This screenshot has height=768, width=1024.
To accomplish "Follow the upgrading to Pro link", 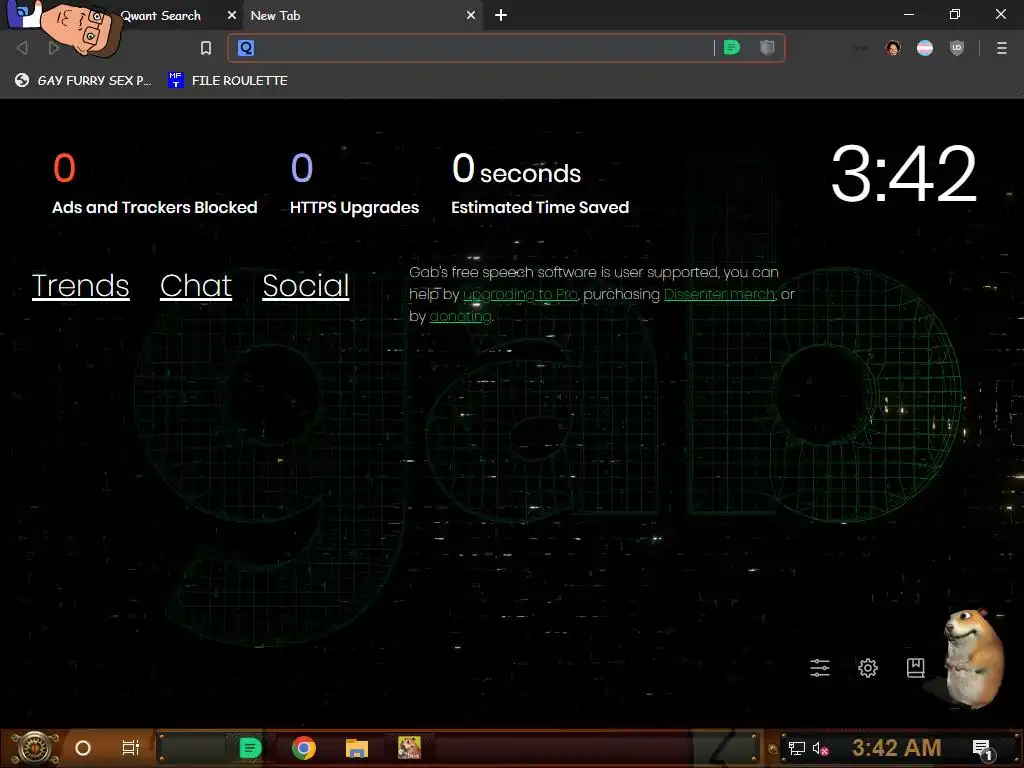I will tap(520, 295).
